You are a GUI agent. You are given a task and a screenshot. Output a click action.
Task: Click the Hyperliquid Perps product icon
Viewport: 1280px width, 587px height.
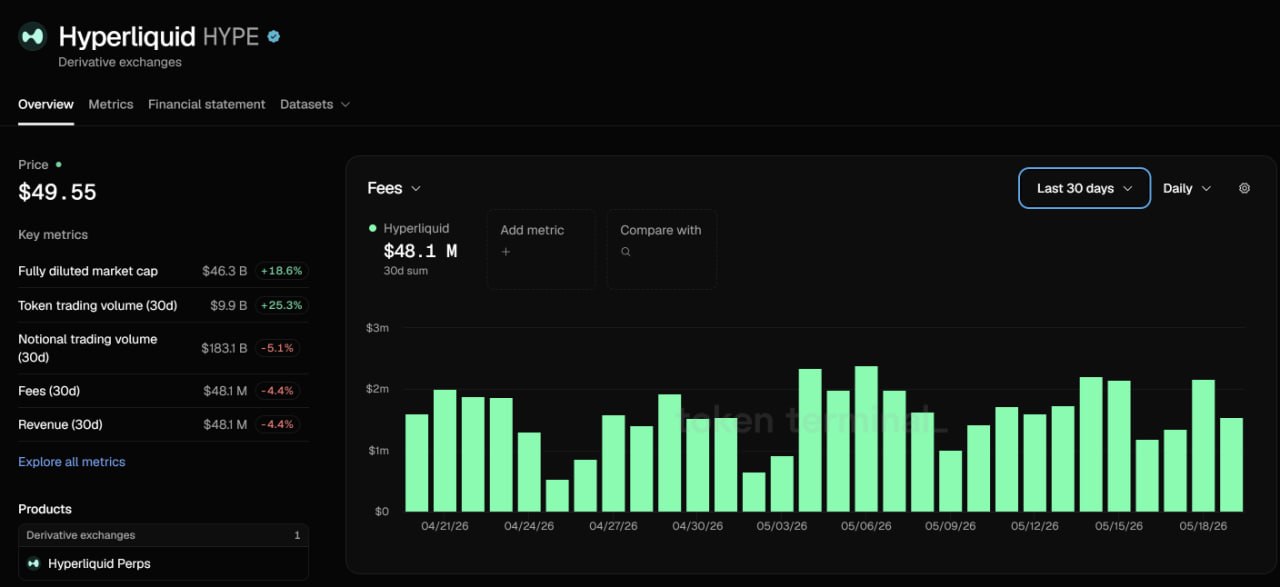[x=34, y=564]
